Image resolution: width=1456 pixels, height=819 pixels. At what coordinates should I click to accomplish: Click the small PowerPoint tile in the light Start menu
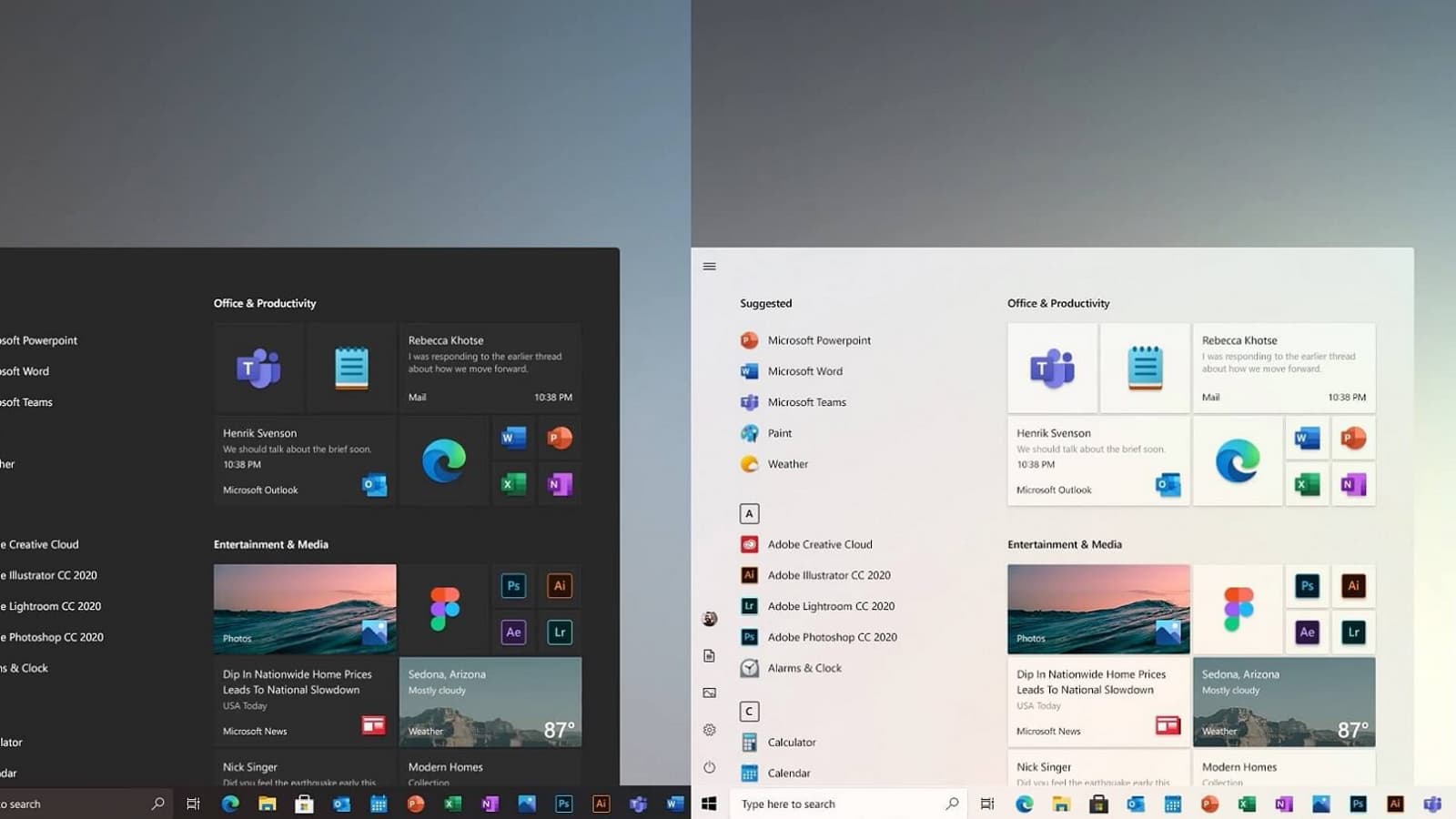point(1354,438)
